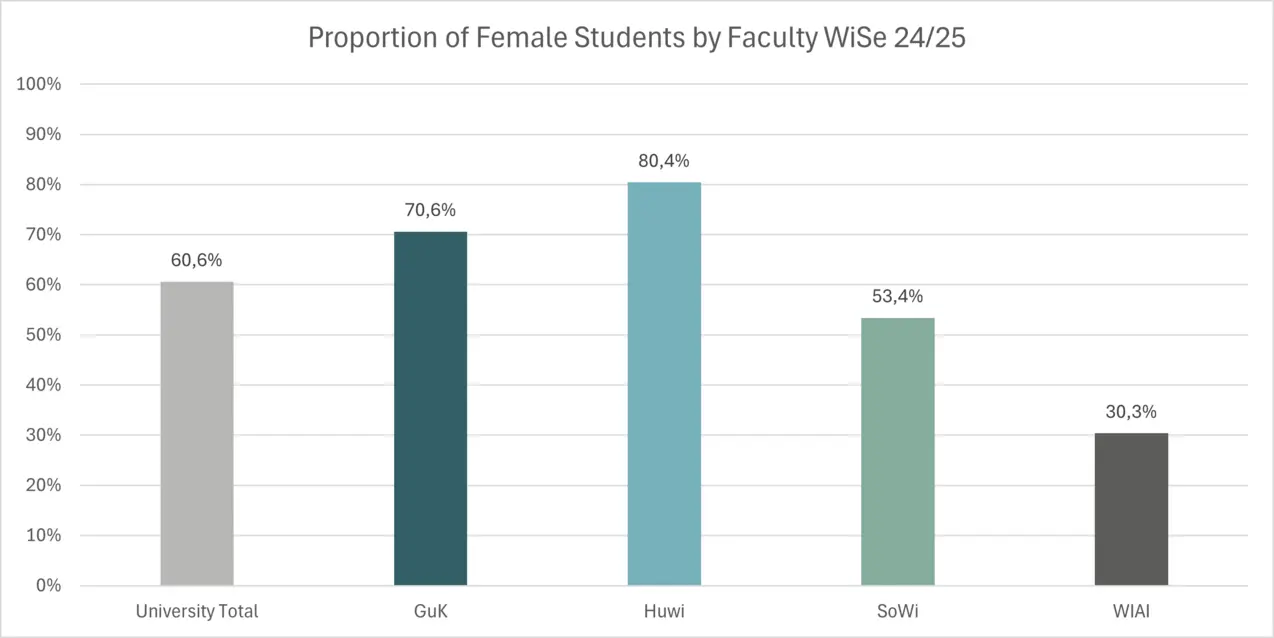Select the 90% axis tick label

pos(44,134)
